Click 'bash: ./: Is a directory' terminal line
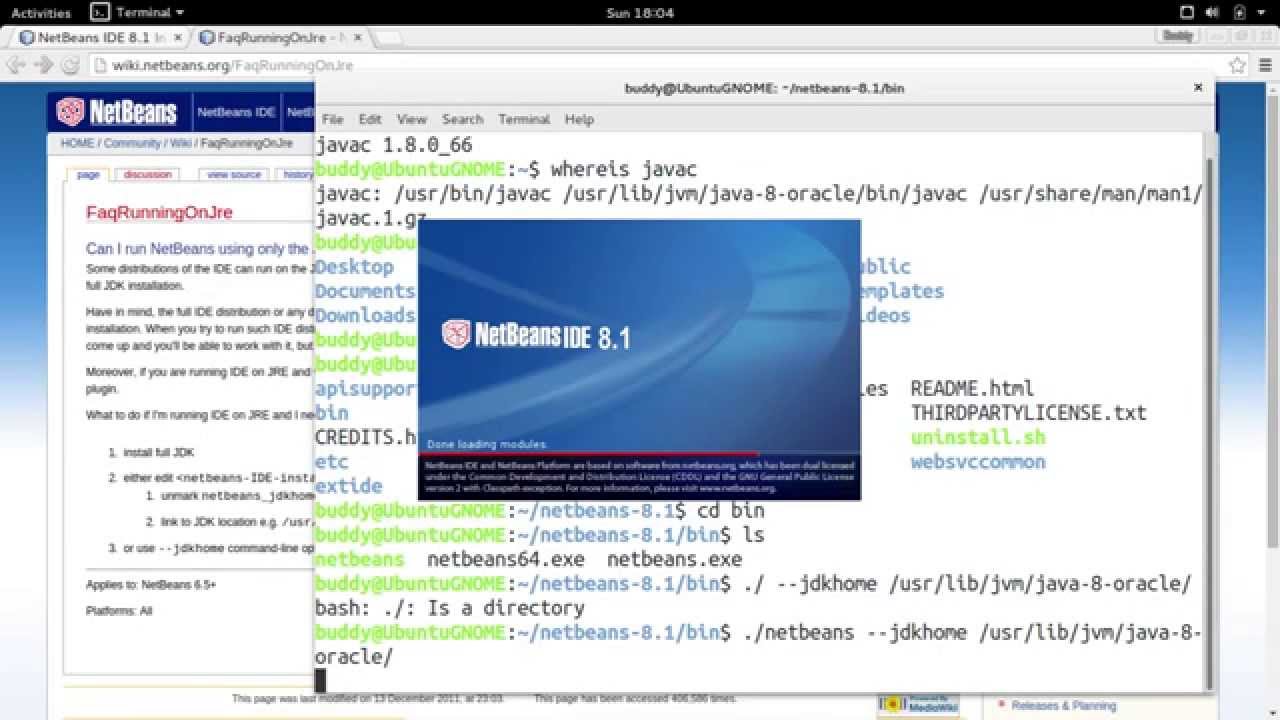This screenshot has width=1280, height=720. click(x=450, y=608)
